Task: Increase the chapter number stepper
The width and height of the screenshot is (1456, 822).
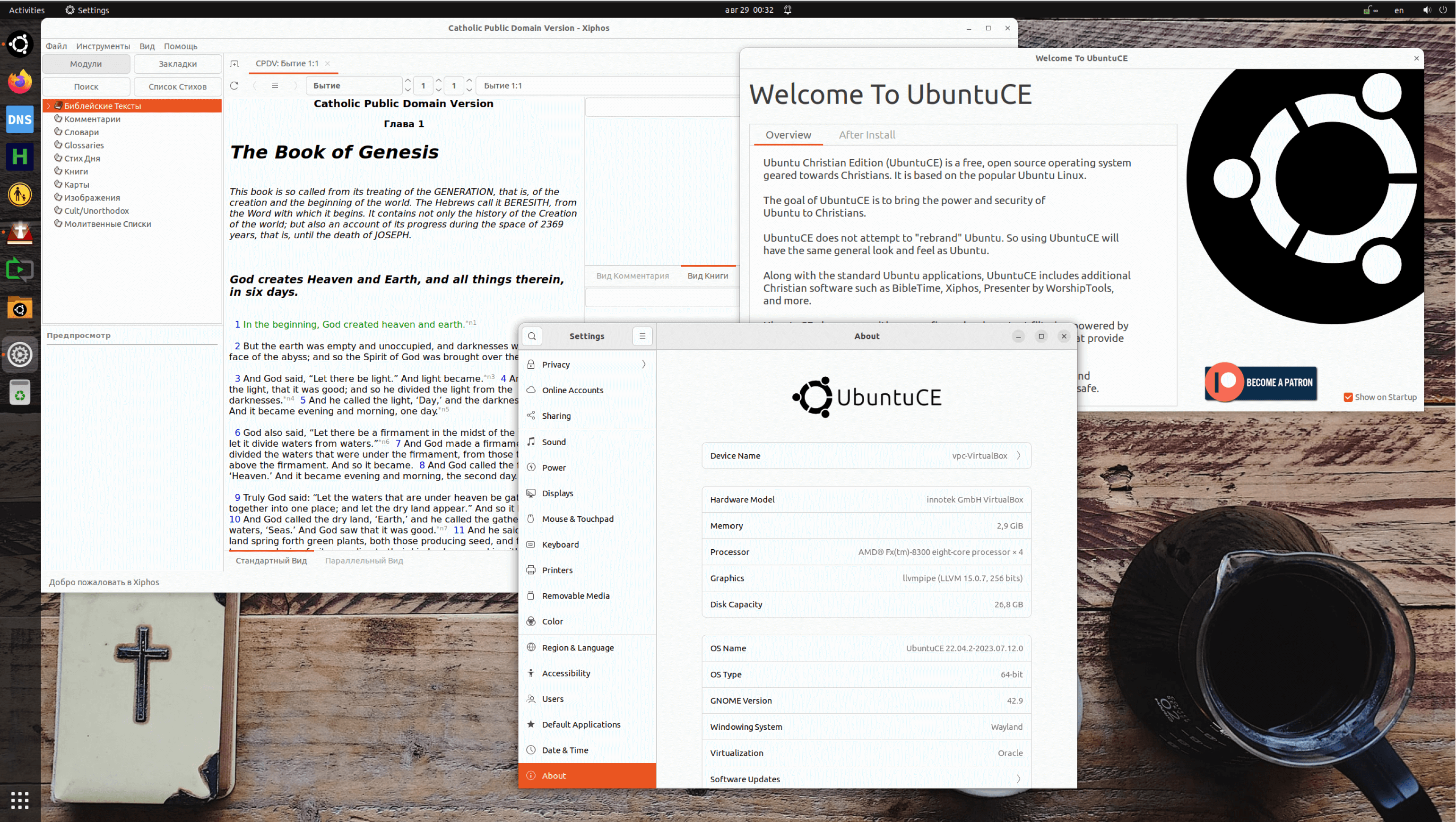Action: pos(439,81)
